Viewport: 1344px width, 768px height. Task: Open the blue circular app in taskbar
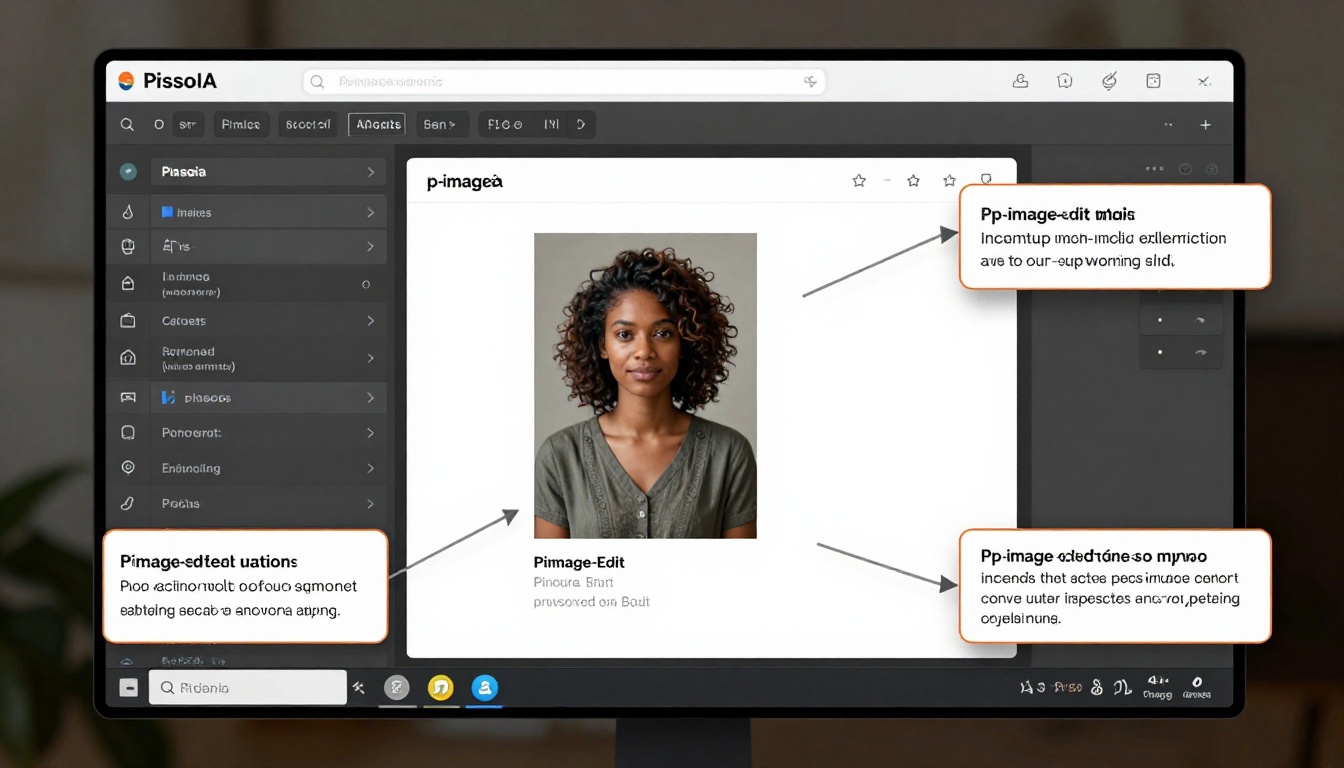(x=485, y=688)
